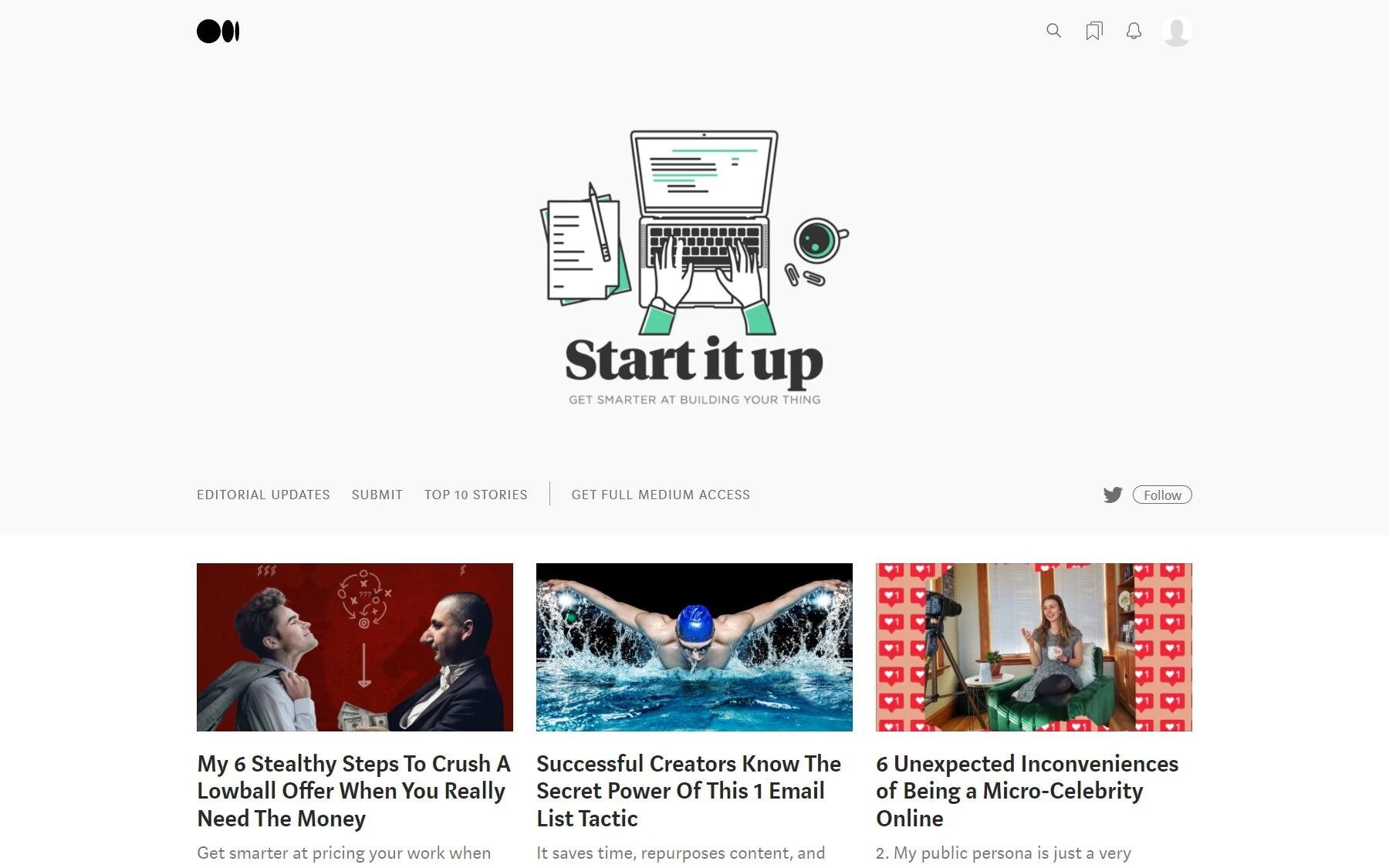Click the 'Get smarter at pricing' subtitle
Image resolution: width=1389 pixels, height=868 pixels.
(x=344, y=853)
